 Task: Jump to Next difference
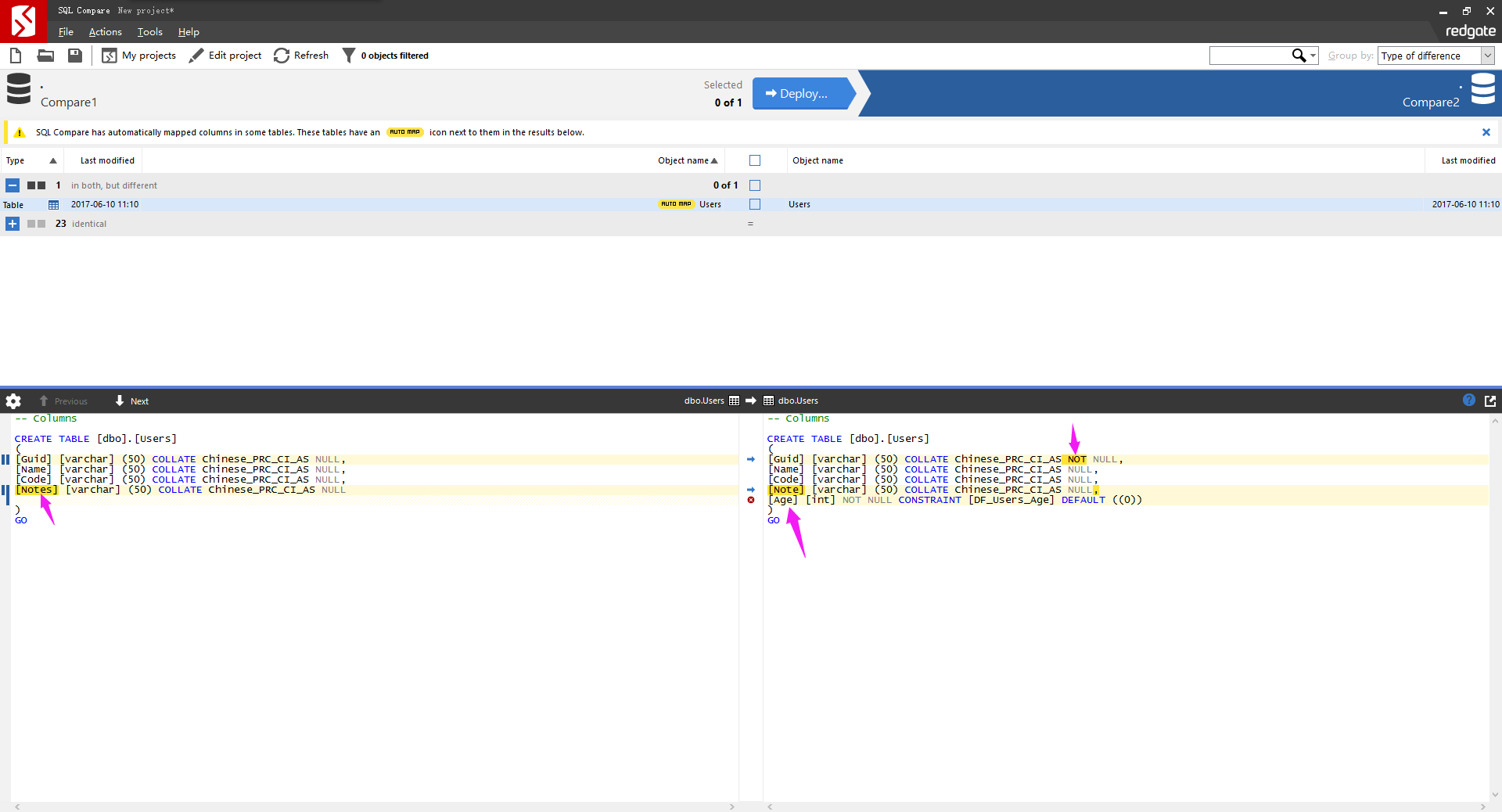click(x=131, y=401)
